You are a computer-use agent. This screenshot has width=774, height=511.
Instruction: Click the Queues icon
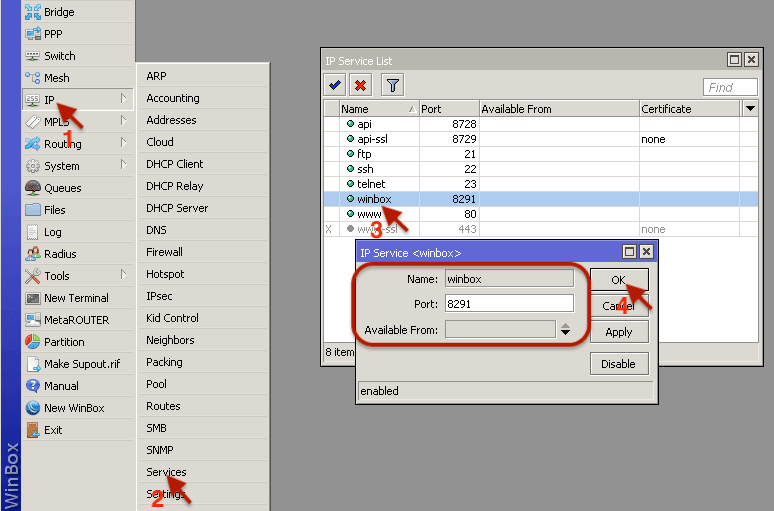point(33,188)
